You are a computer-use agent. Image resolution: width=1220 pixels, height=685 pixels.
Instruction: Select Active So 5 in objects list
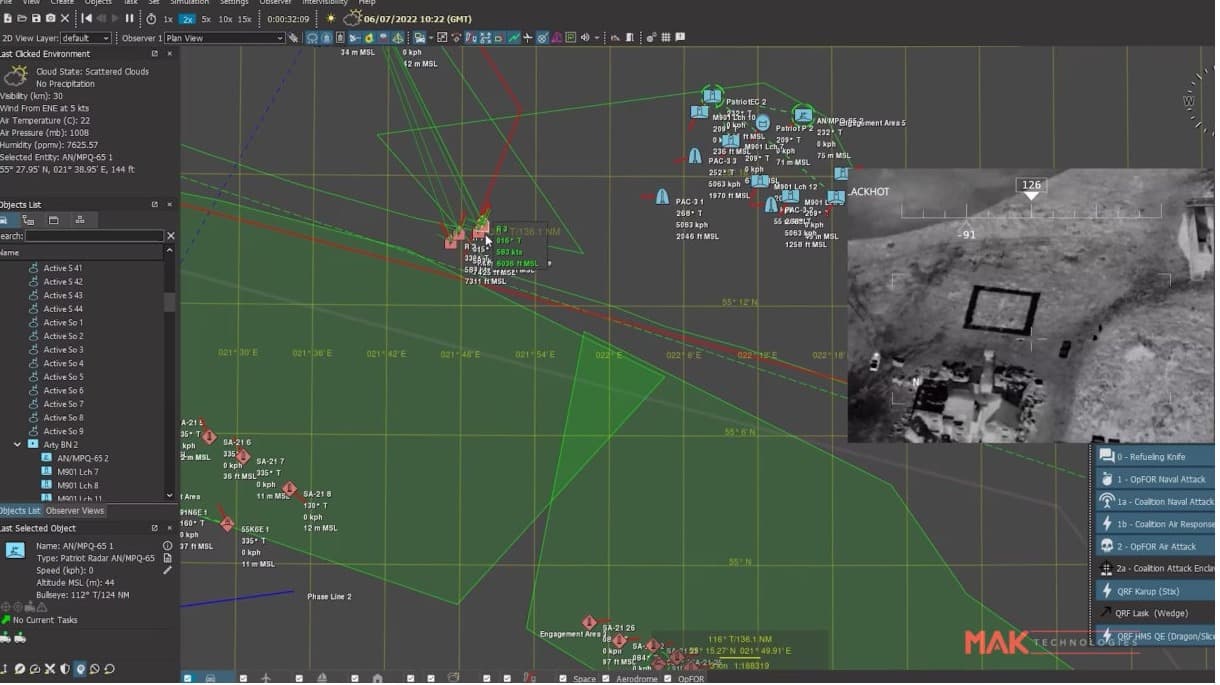coord(62,377)
